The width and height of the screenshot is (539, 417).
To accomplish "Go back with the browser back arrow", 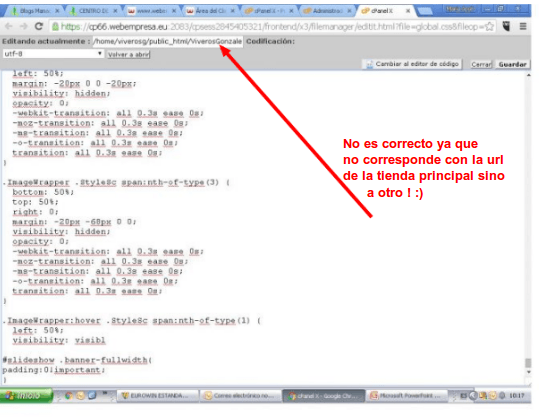I will [9, 26].
